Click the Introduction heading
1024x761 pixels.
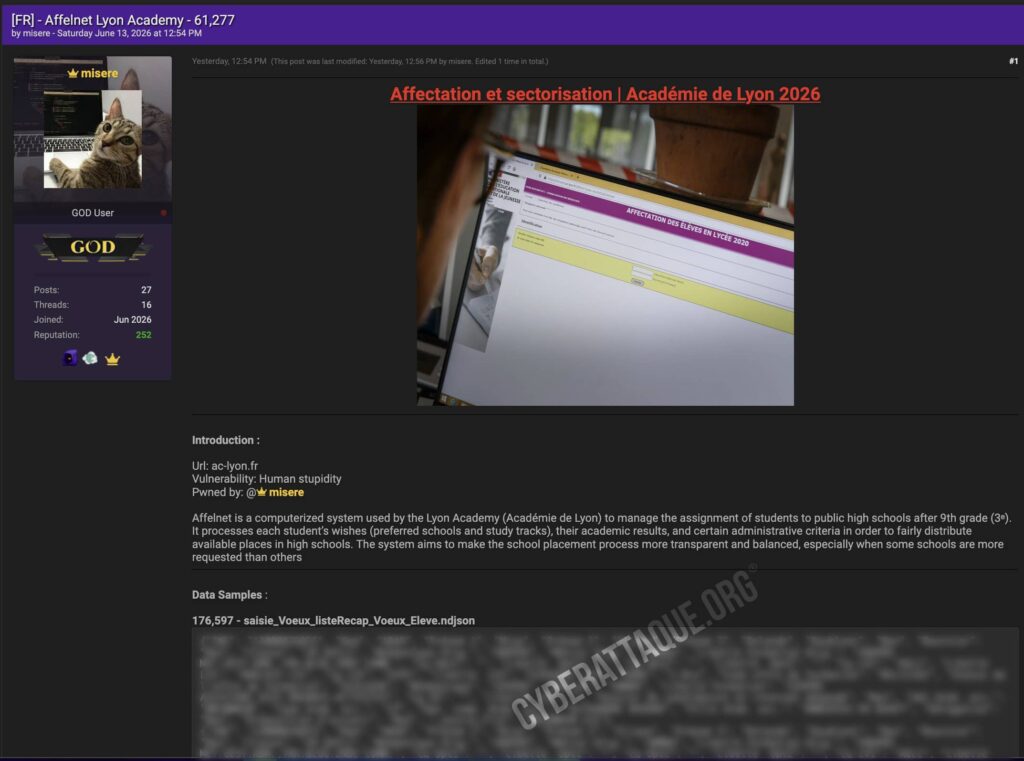pos(225,440)
